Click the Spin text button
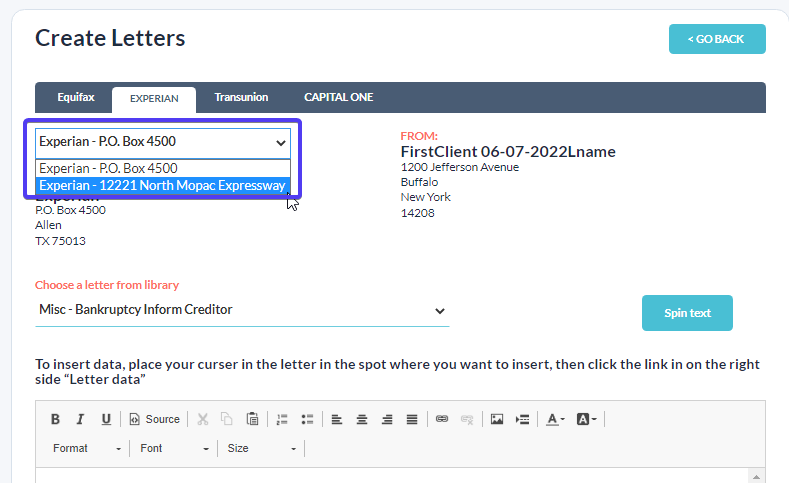 tap(687, 313)
